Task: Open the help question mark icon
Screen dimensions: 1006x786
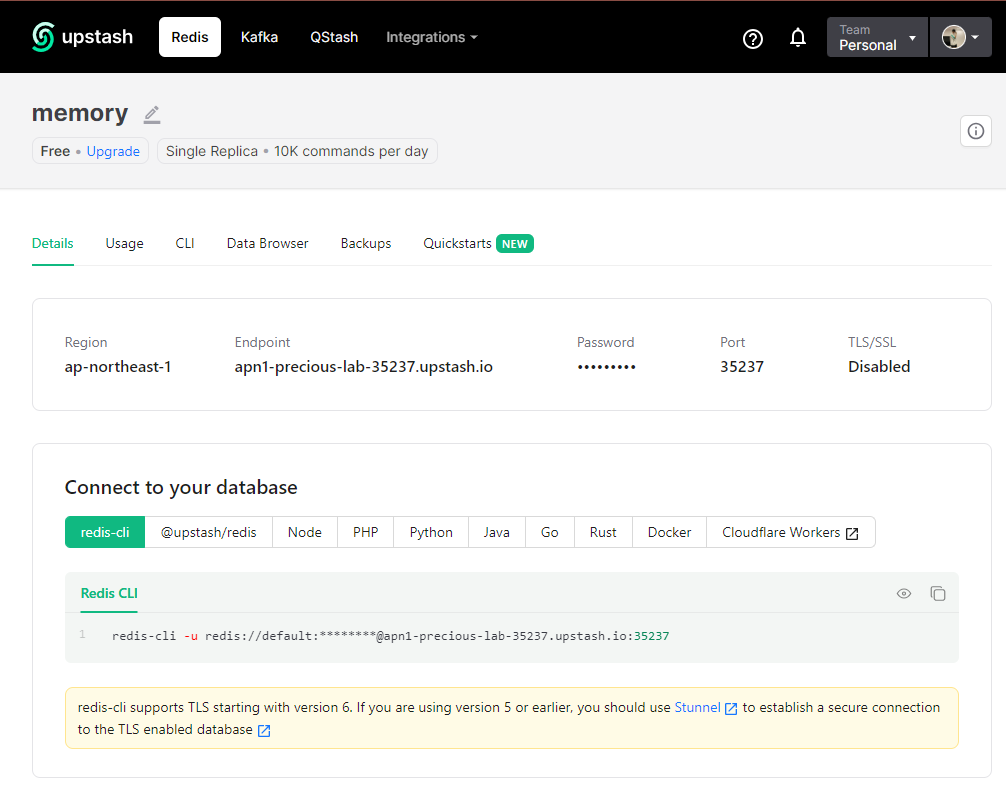Action: 753,39
